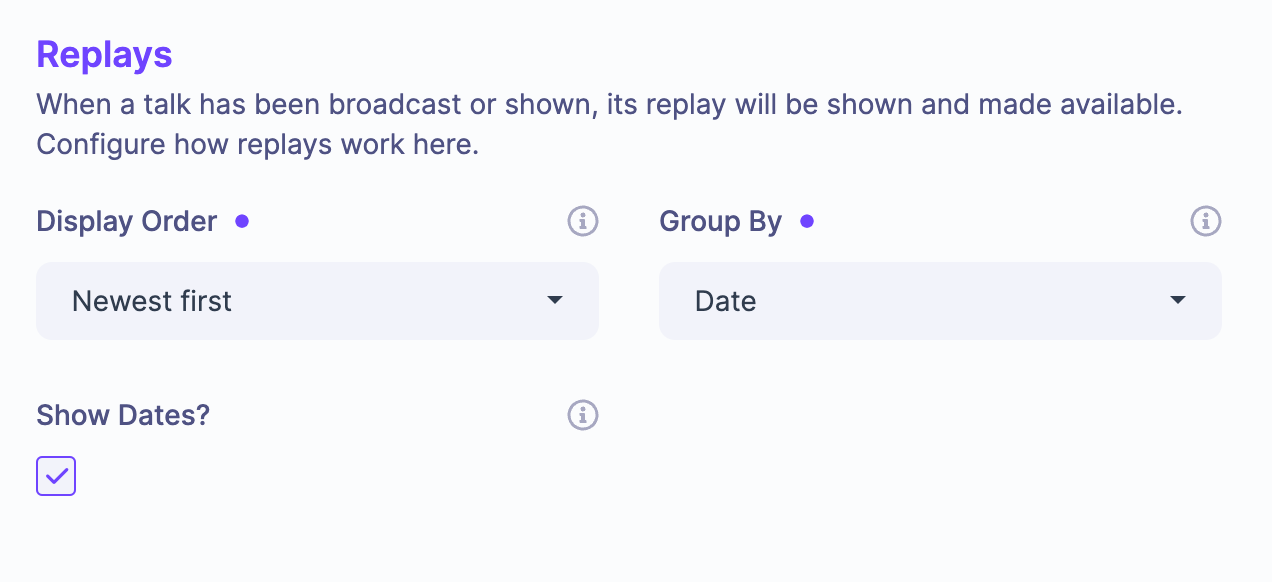Viewport: 1272px width, 582px height.
Task: Click the Show Dates? label
Action: 123,415
